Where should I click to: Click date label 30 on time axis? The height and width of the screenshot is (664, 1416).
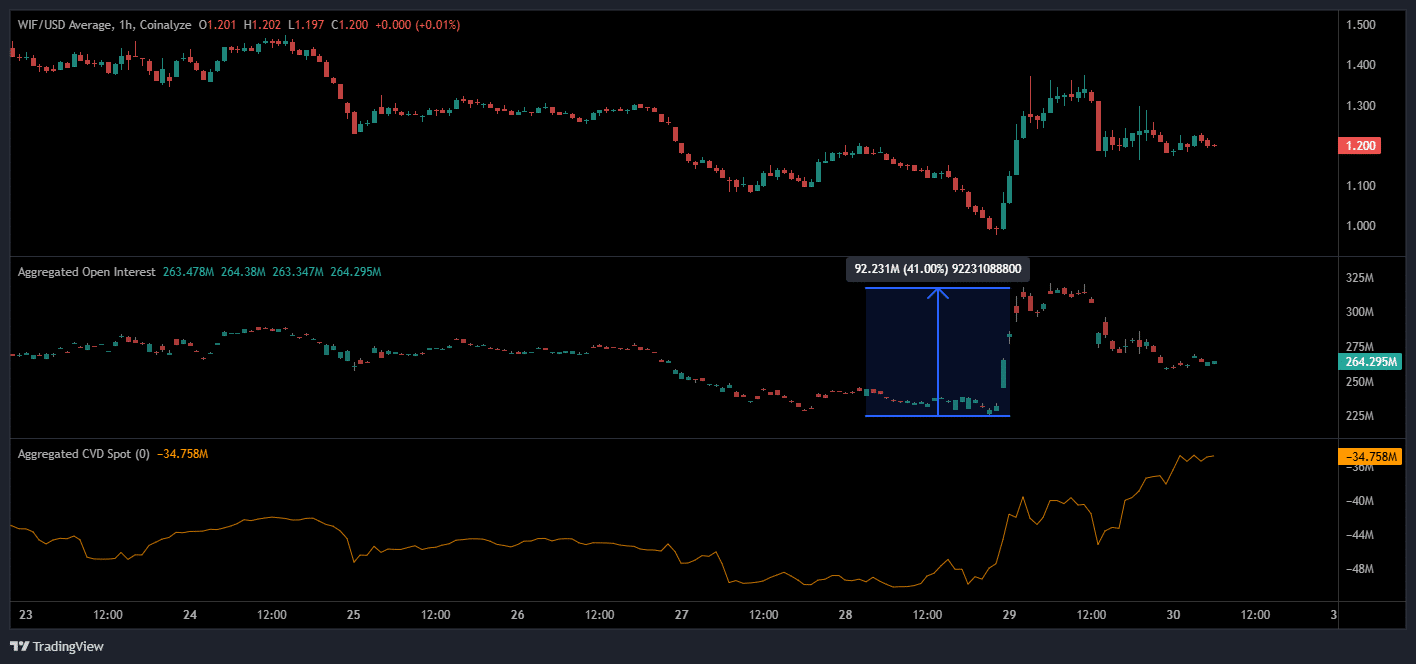(x=1173, y=615)
